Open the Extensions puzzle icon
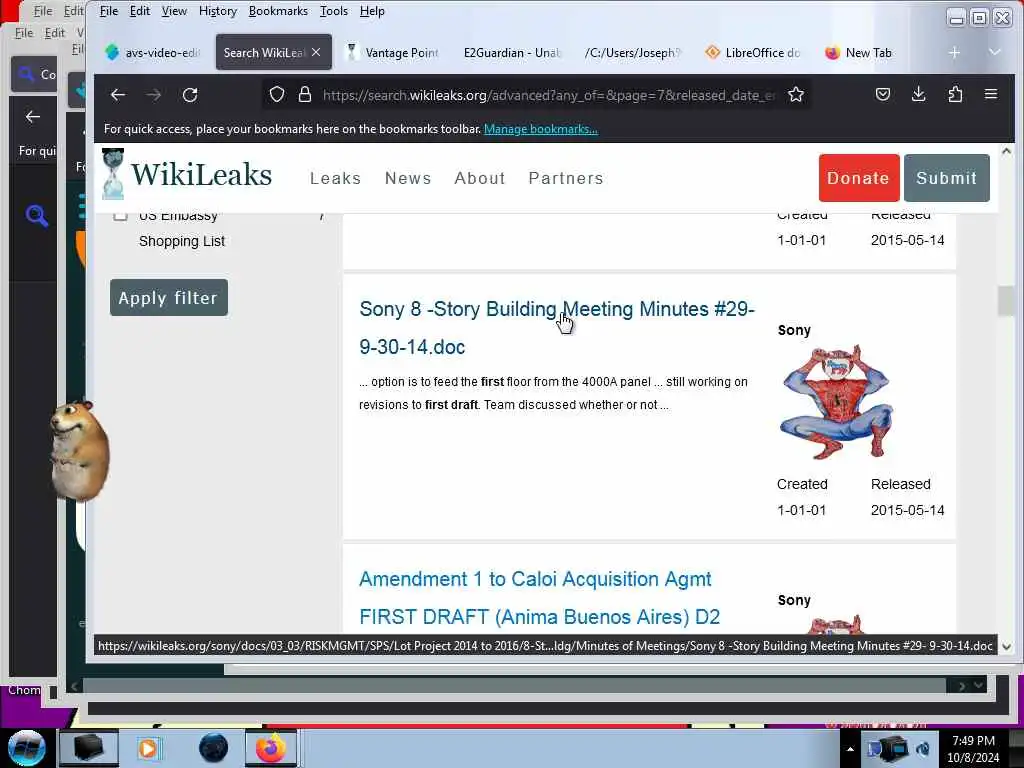The width and height of the screenshot is (1024, 768). coord(955,95)
